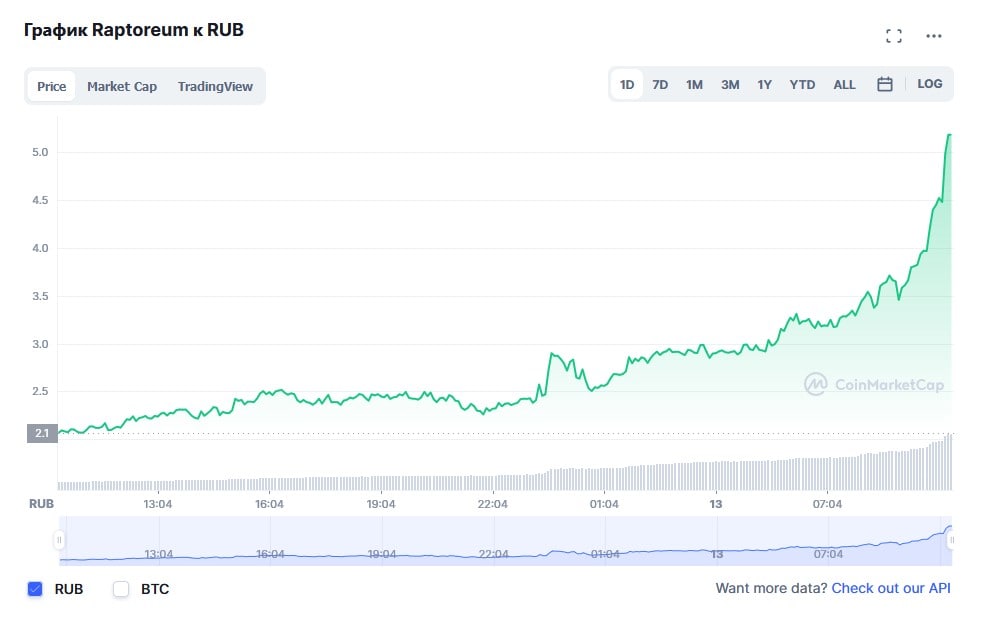Click the 13:04 x-axis time label

tap(157, 504)
